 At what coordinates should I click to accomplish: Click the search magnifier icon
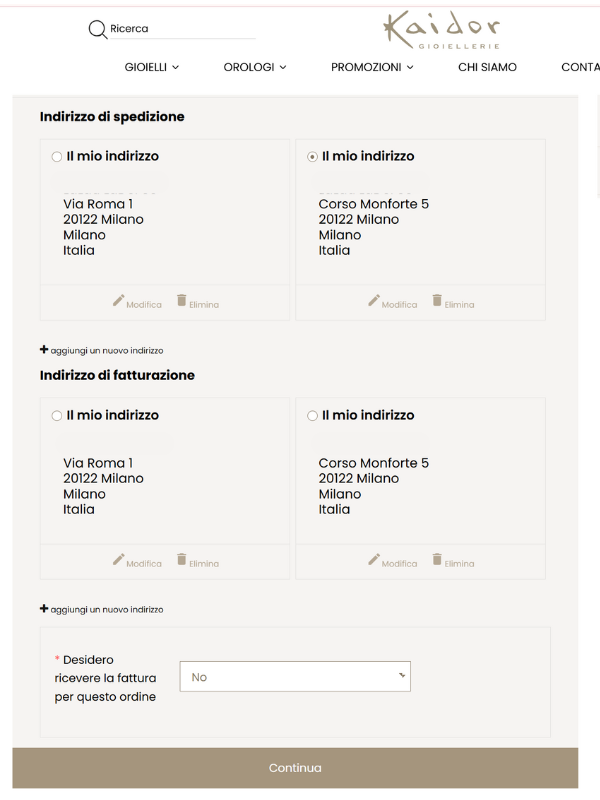click(97, 29)
